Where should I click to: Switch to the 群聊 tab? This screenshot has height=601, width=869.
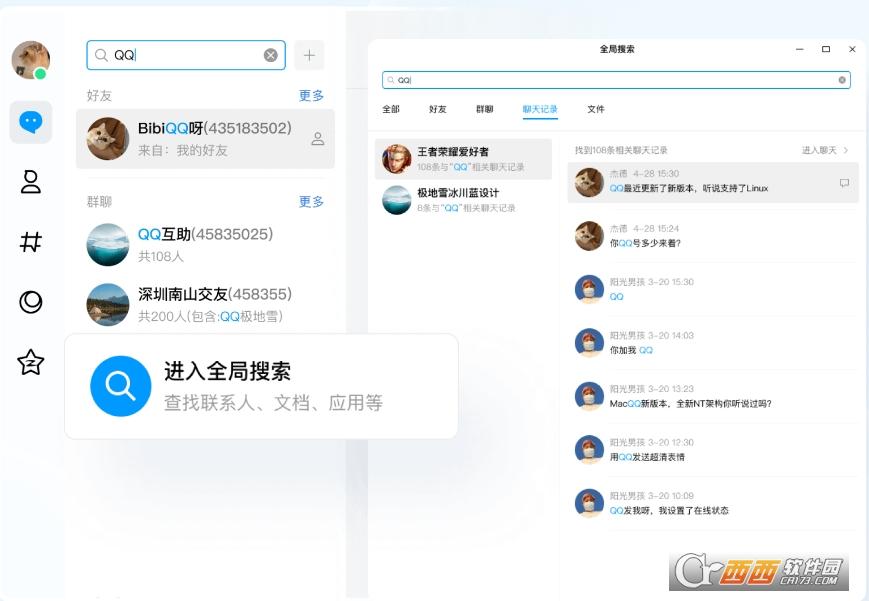click(485, 109)
